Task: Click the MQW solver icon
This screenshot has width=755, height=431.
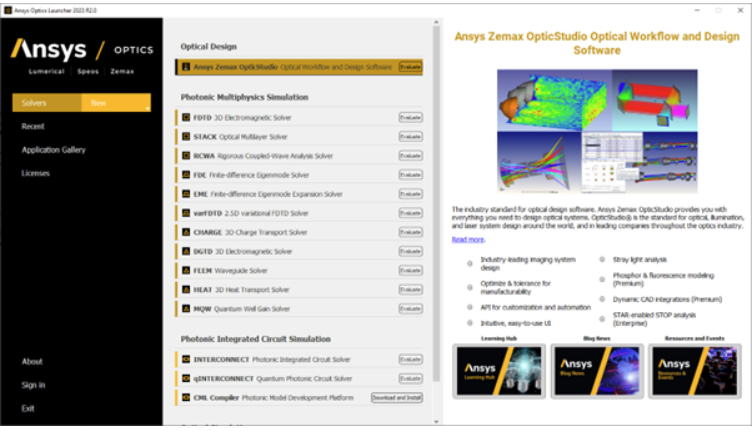Action: point(186,309)
